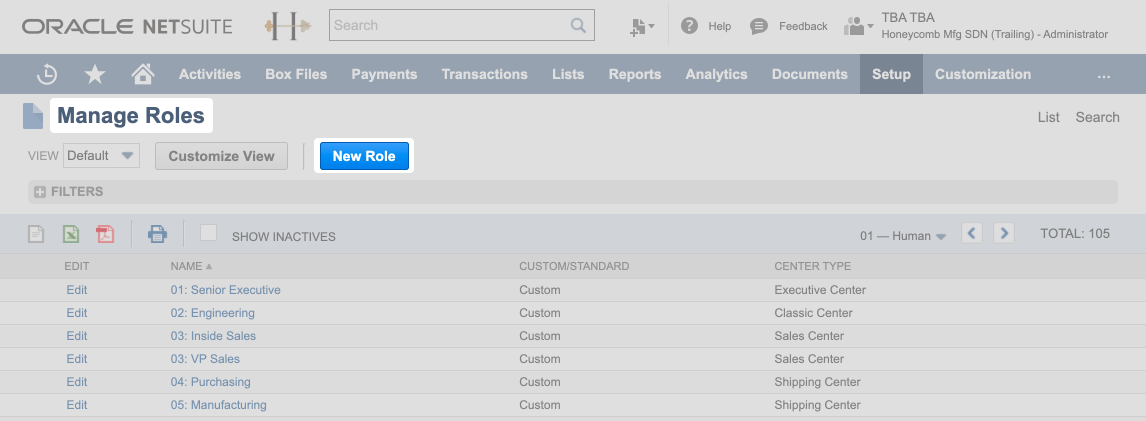
Task: Export list to PDF icon
Action: coord(105,234)
